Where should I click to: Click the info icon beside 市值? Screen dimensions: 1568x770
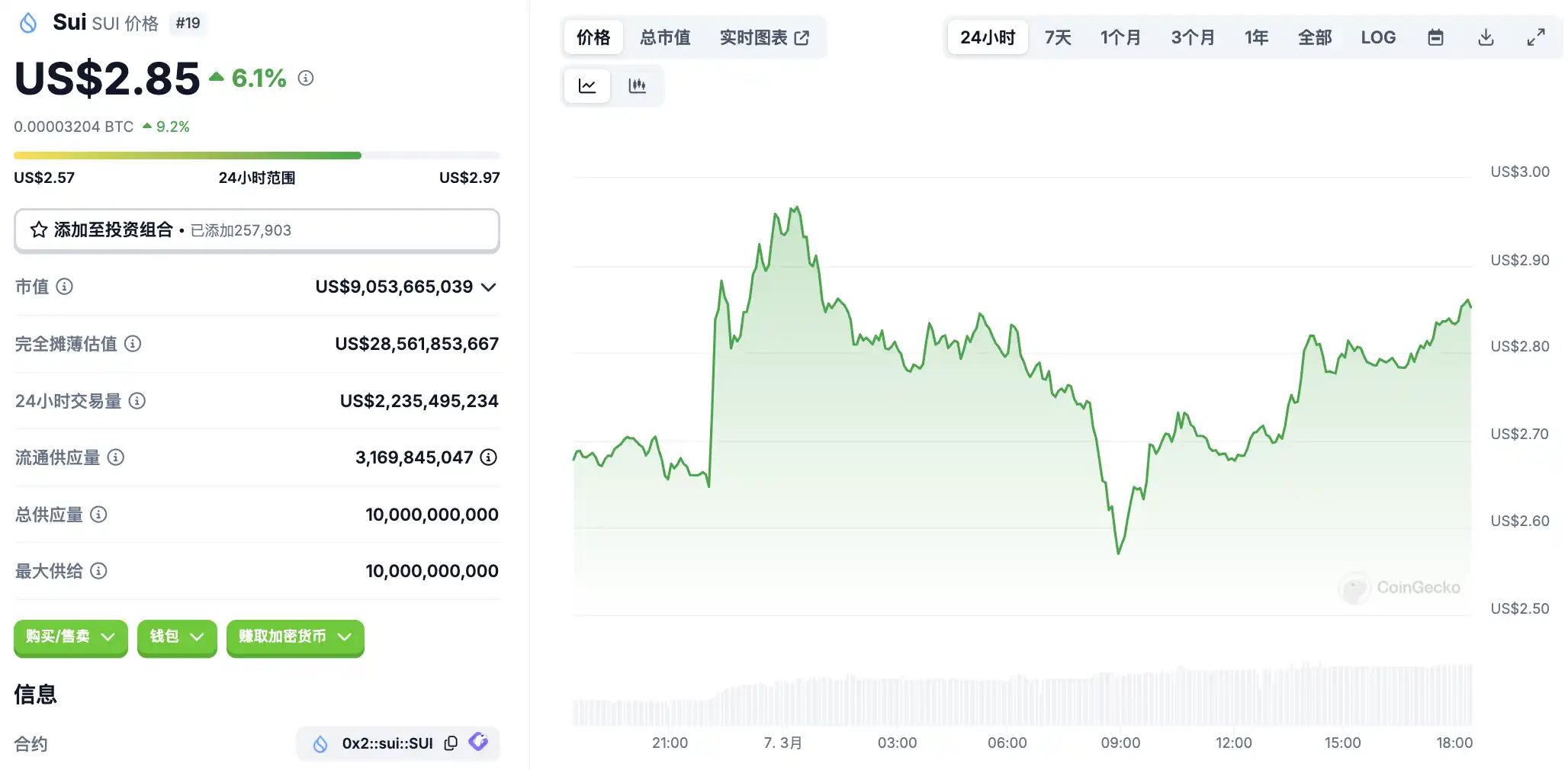pyautogui.click(x=65, y=287)
